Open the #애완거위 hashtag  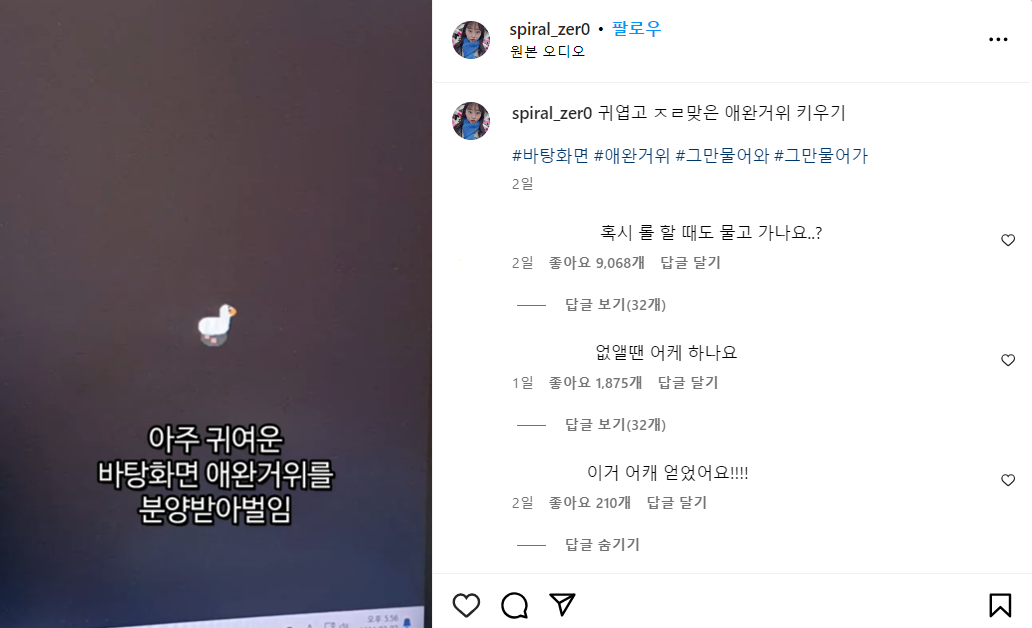tap(632, 156)
